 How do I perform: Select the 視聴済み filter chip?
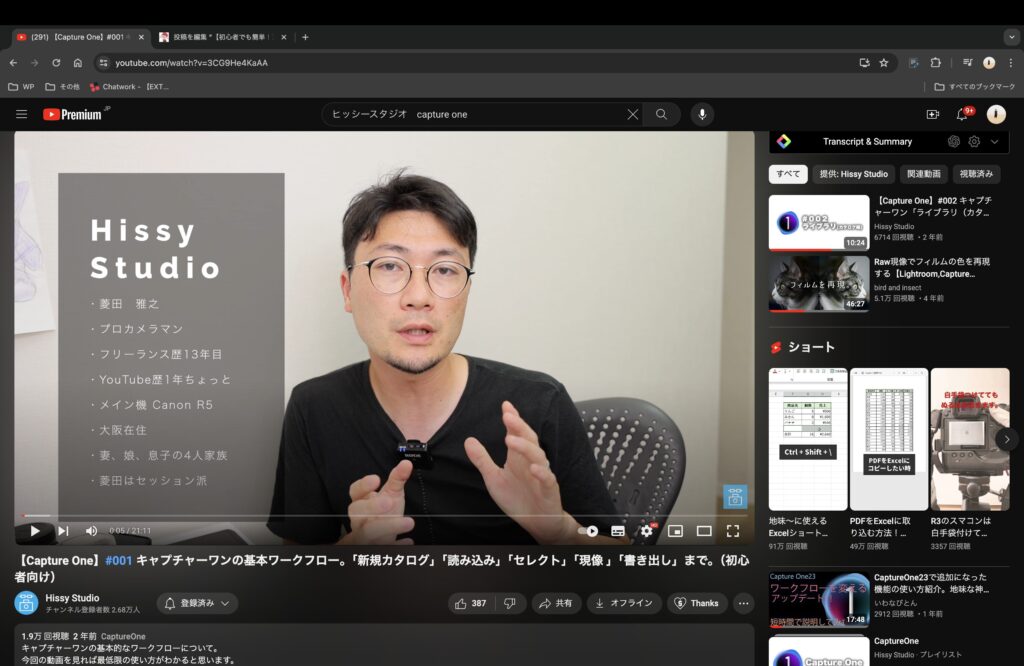pyautogui.click(x=976, y=174)
